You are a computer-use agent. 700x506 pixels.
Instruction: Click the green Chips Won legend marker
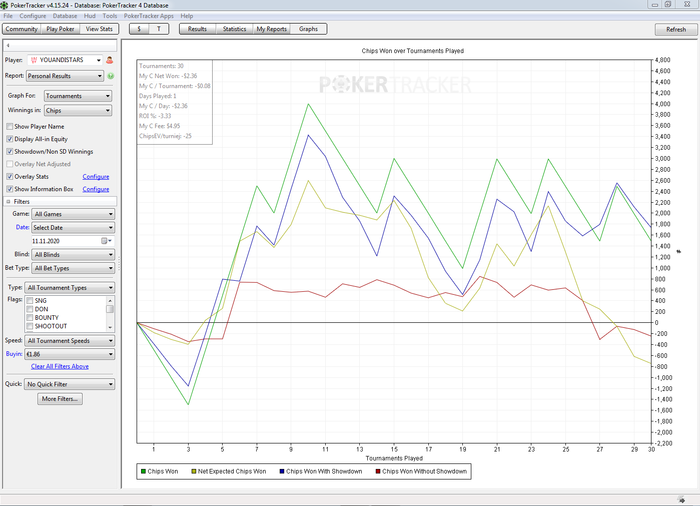tap(143, 470)
